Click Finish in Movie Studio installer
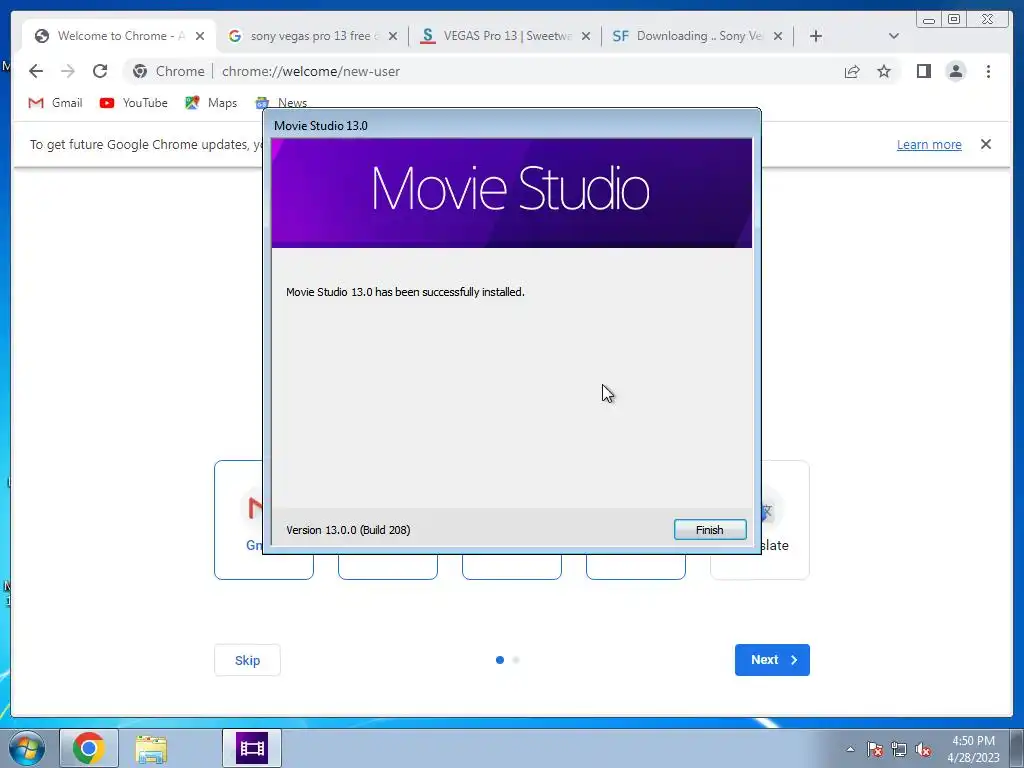The height and width of the screenshot is (768, 1024). 710,530
